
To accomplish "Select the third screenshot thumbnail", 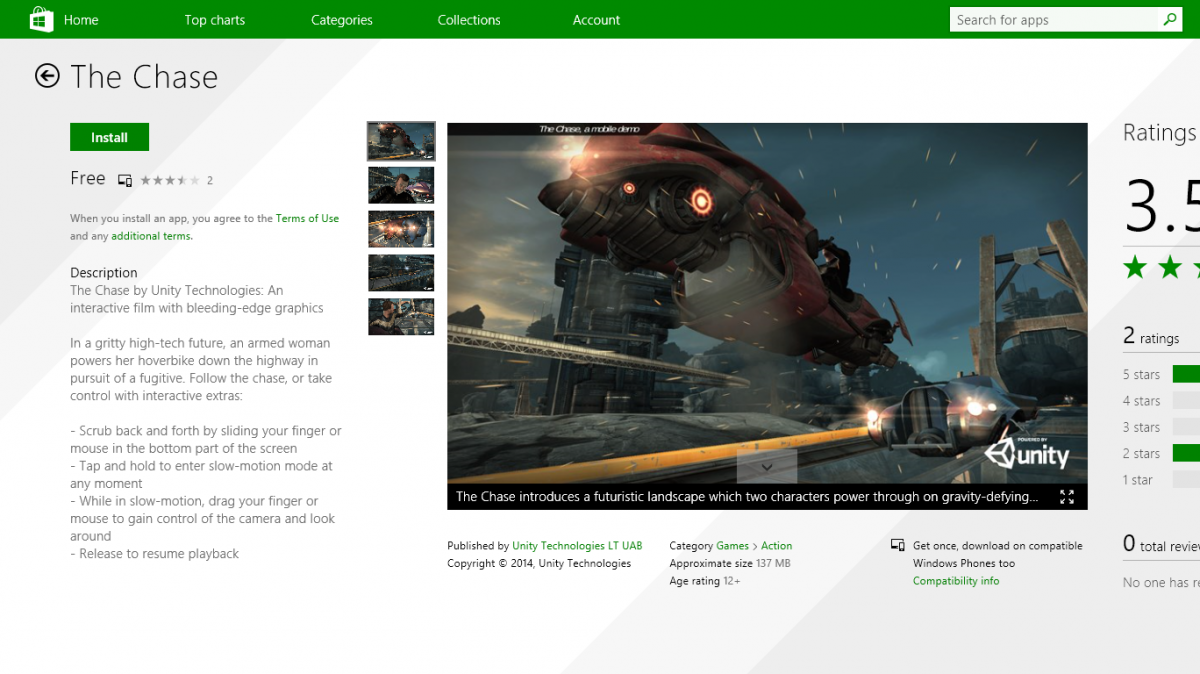I will pyautogui.click(x=401, y=229).
